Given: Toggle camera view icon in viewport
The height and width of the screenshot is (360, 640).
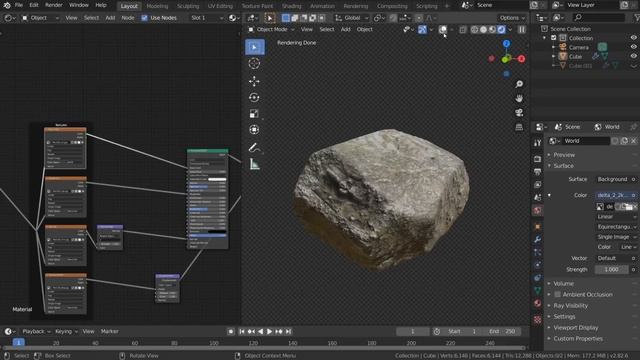Looking at the screenshot, I should (x=519, y=113).
